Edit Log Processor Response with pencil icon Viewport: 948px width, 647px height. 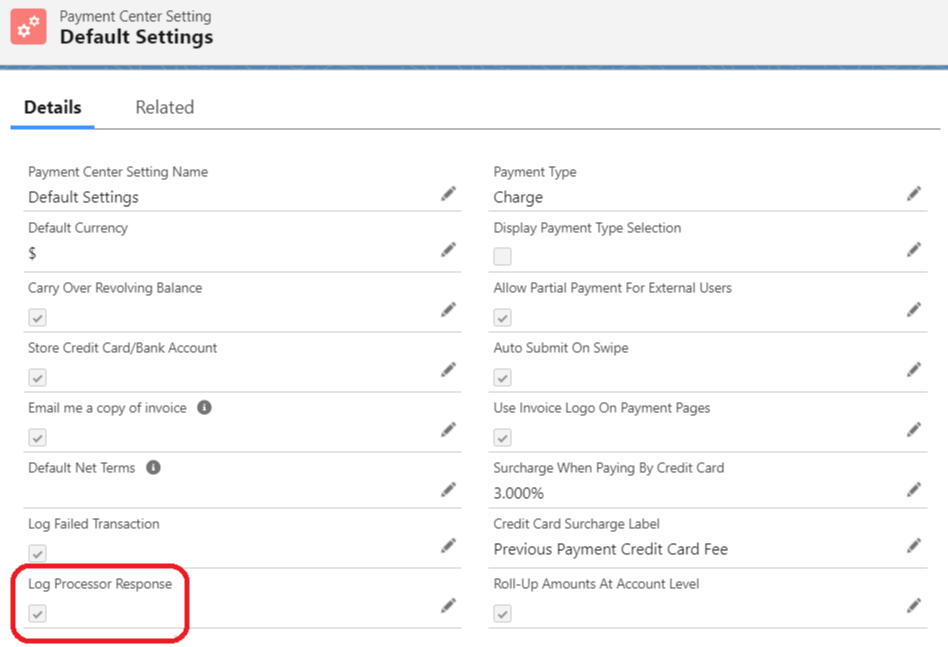(x=448, y=606)
